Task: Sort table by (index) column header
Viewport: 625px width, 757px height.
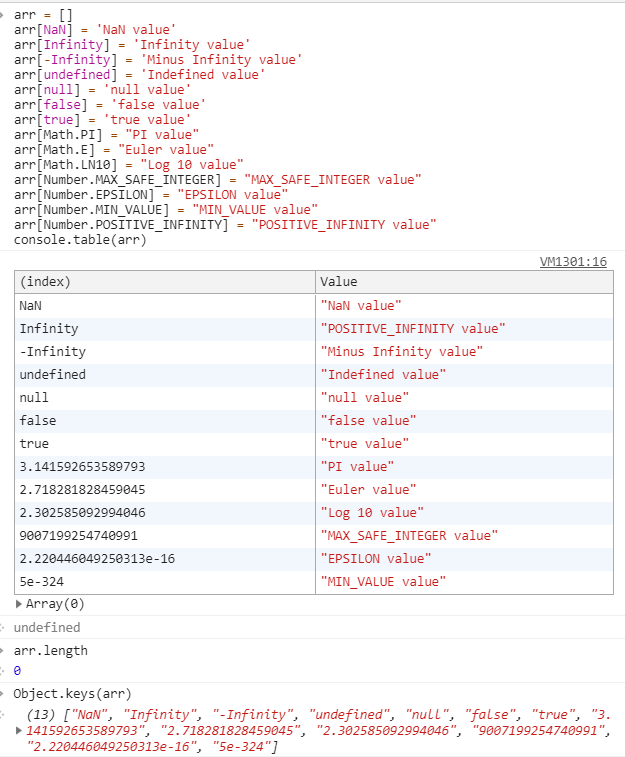Action: (165, 282)
